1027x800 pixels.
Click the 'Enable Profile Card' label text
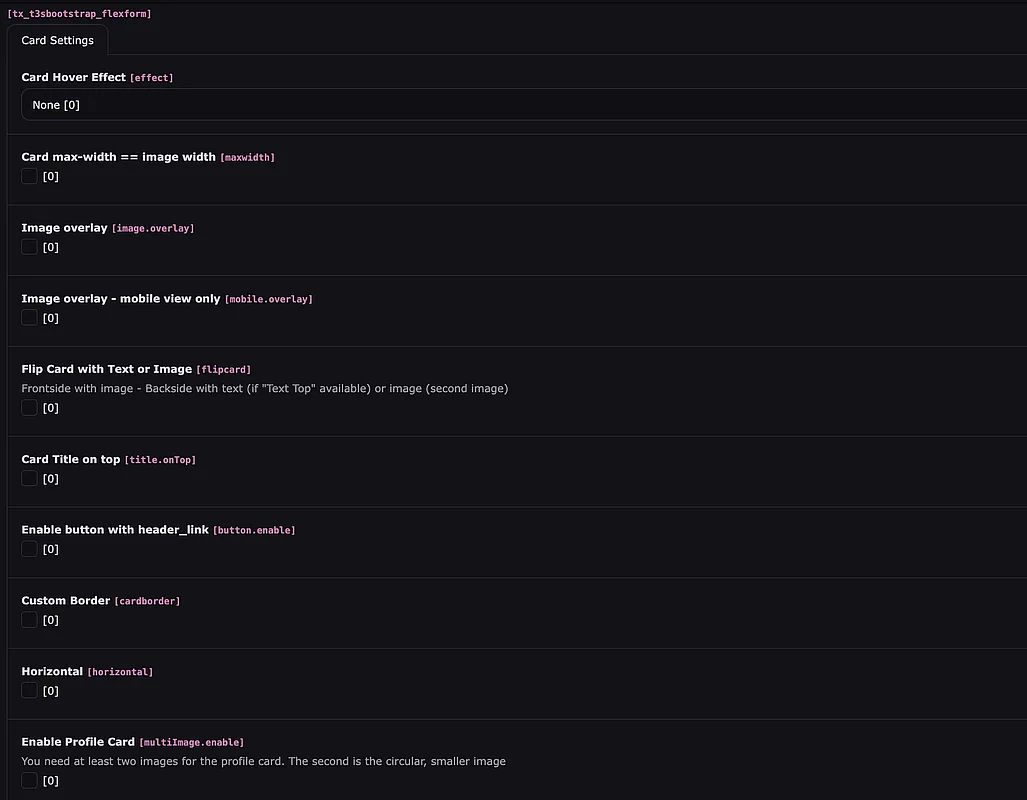click(x=78, y=742)
